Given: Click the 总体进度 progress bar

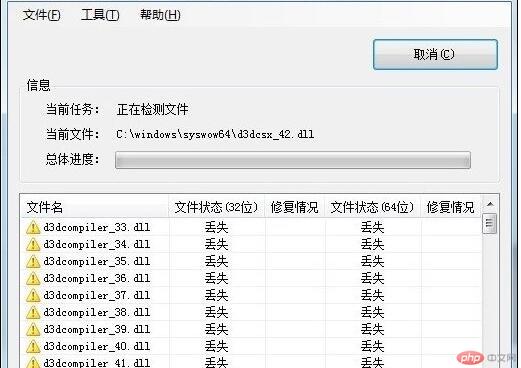Looking at the screenshot, I should click(x=293, y=160).
